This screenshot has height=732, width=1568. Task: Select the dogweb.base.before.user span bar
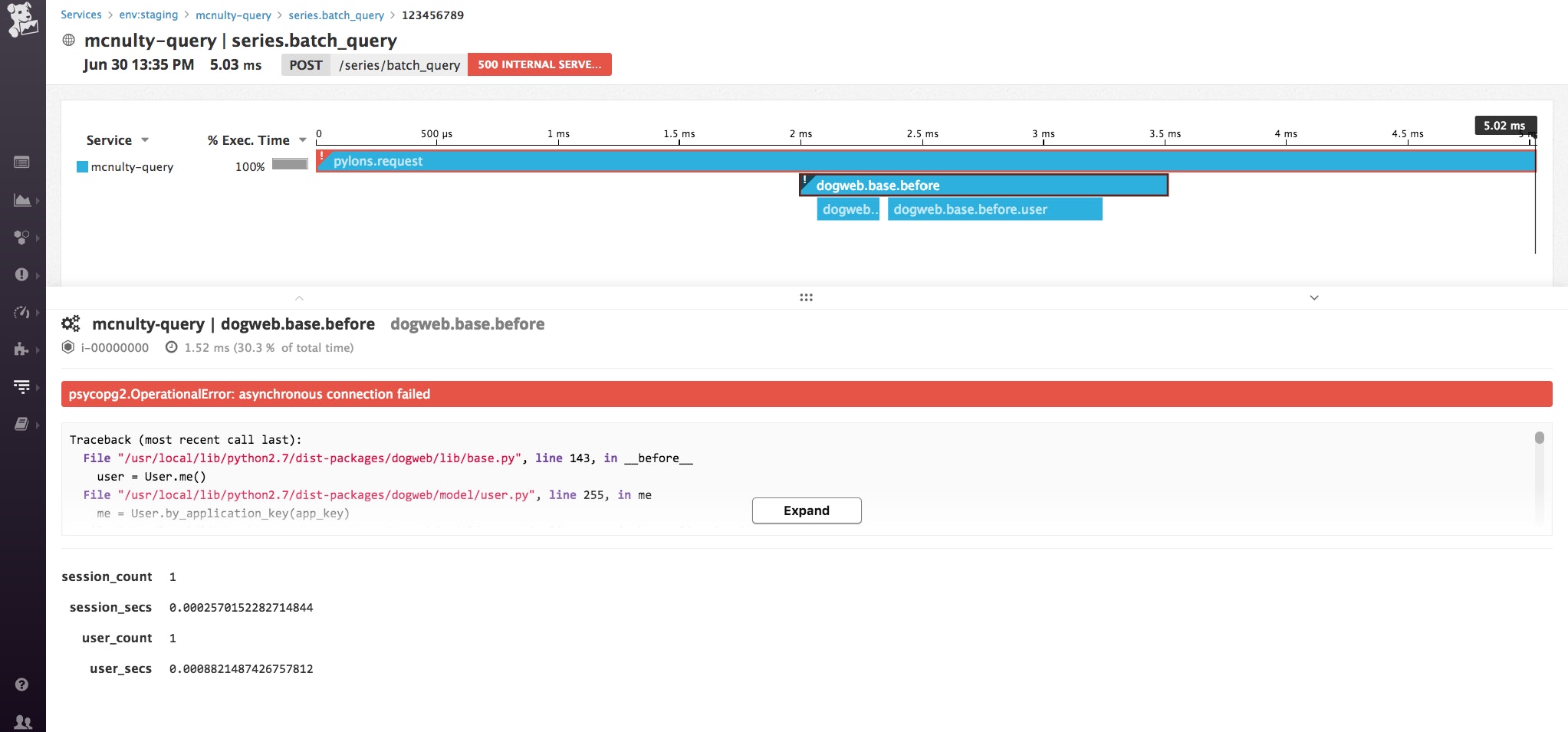coord(994,209)
